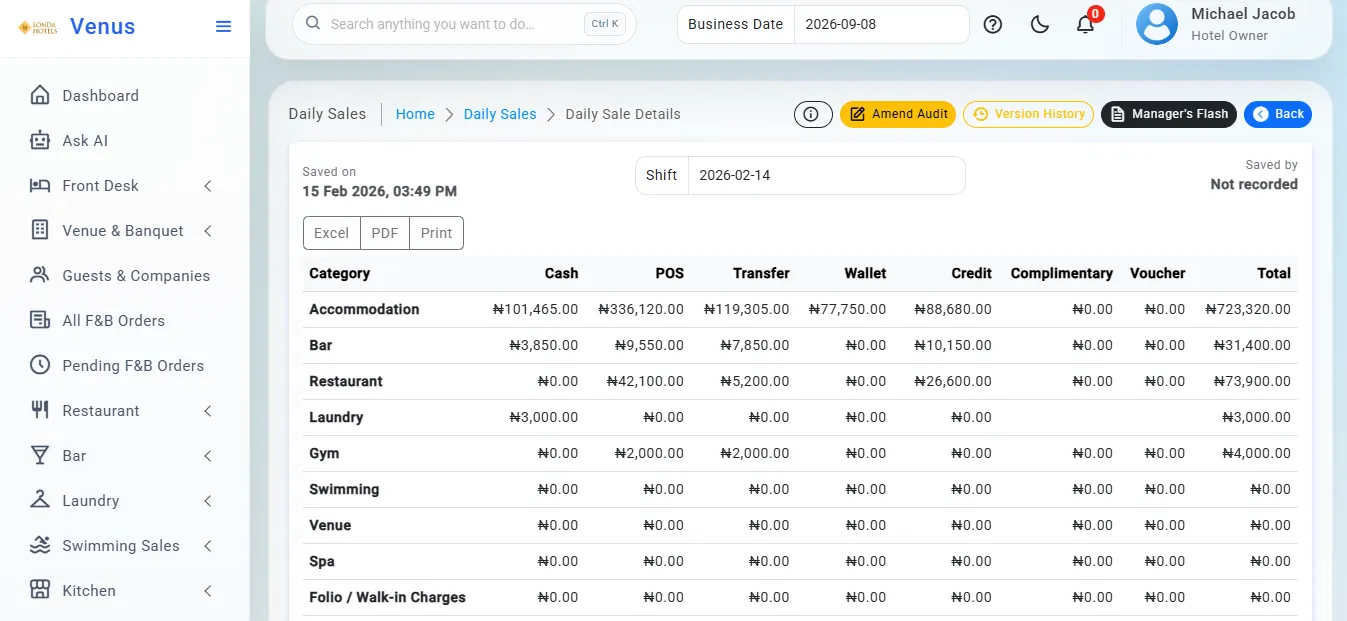Select Accommodation credit value ₦88,680.00
The image size is (1347, 621).
click(953, 309)
